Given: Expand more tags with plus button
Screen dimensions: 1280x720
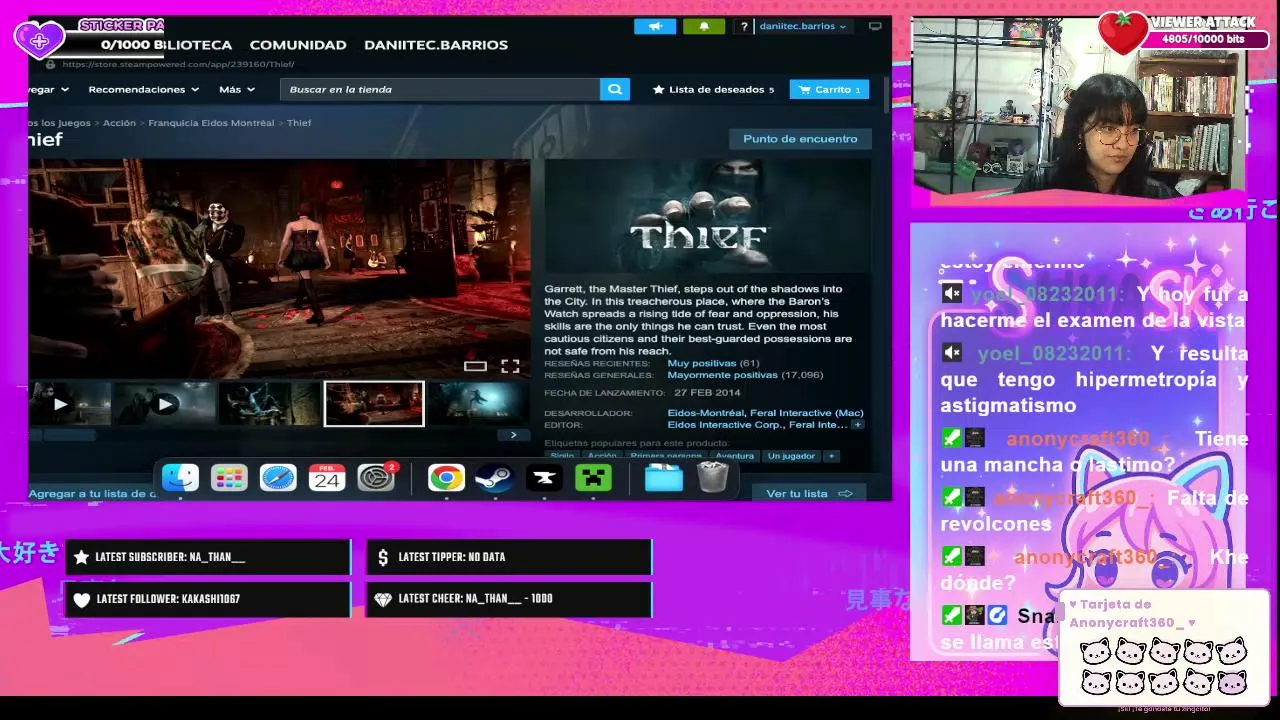Looking at the screenshot, I should (x=831, y=456).
